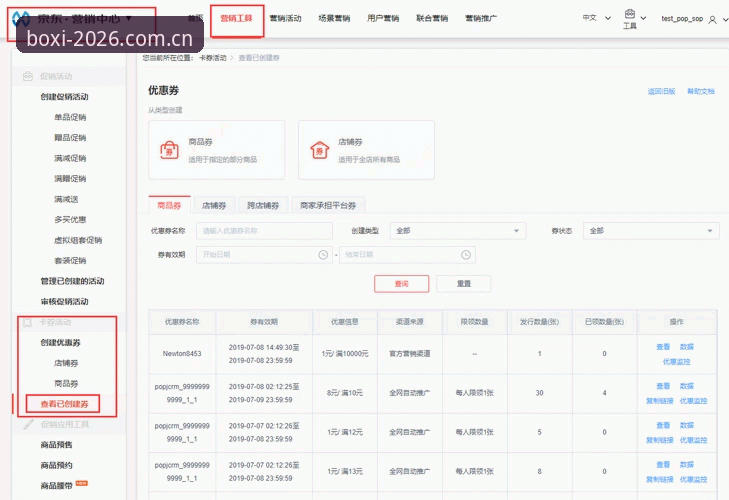The image size is (729, 500).
Task: Expand the 创建类型 dropdown
Action: pos(458,231)
